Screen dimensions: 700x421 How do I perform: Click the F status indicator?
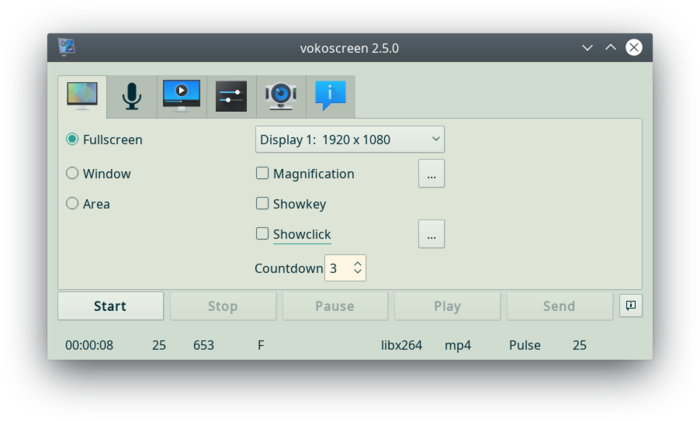(261, 345)
